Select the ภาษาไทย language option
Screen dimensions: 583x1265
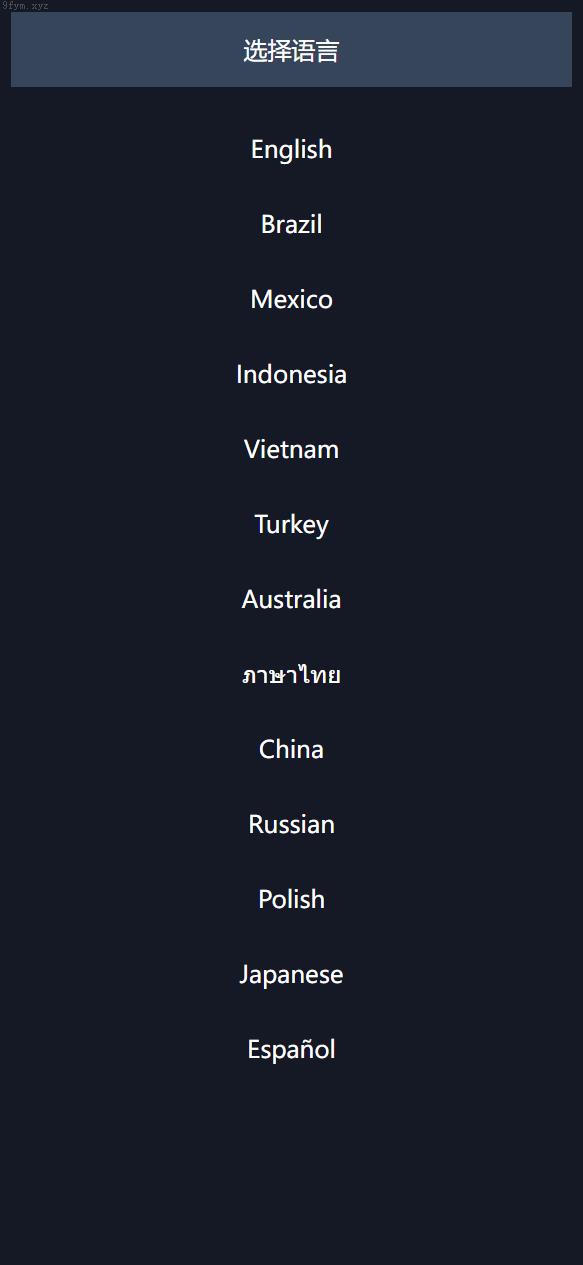[x=291, y=675]
